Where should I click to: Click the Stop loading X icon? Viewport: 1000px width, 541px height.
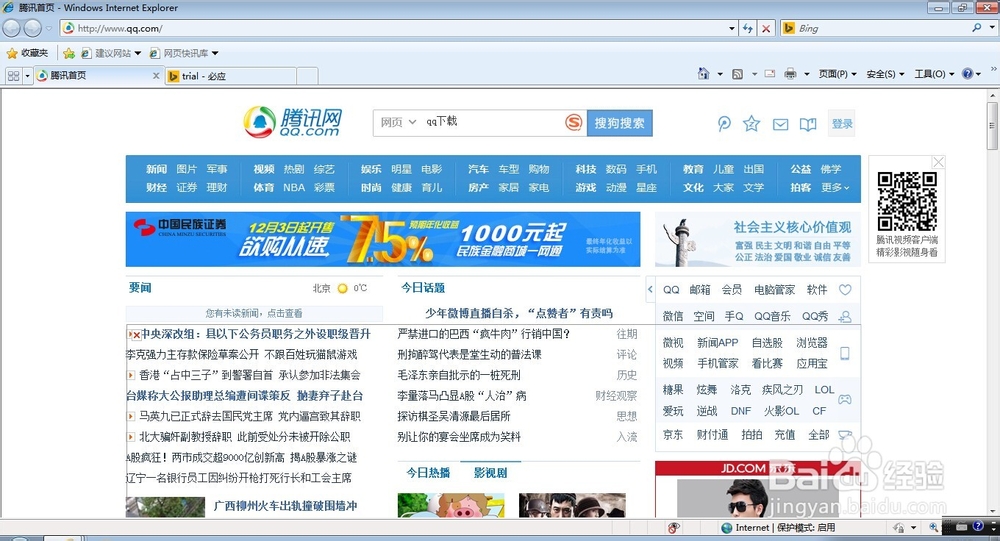point(766,28)
